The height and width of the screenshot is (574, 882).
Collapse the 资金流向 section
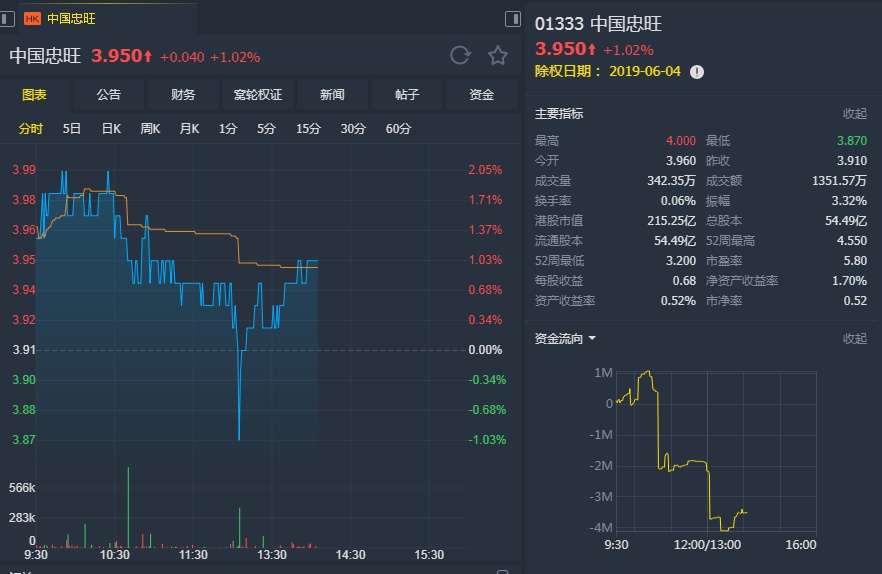click(x=855, y=338)
